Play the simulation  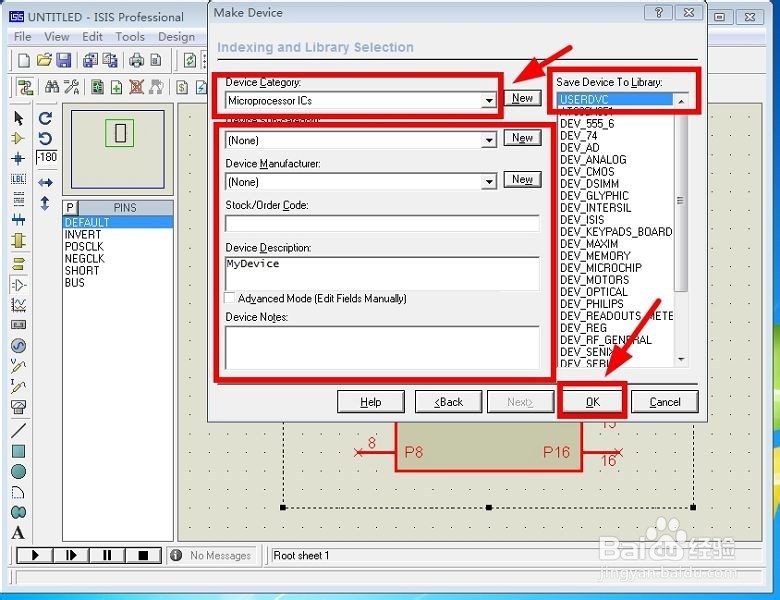[35, 555]
